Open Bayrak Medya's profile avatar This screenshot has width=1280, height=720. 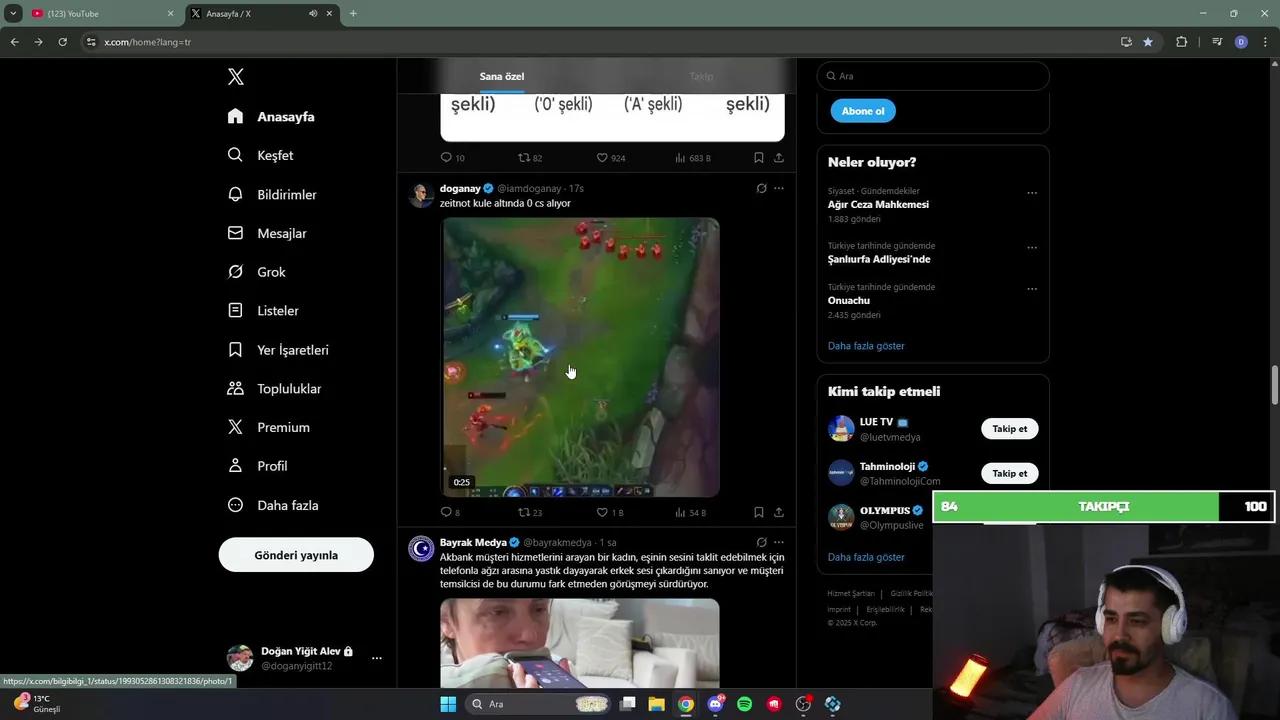pyautogui.click(x=421, y=549)
